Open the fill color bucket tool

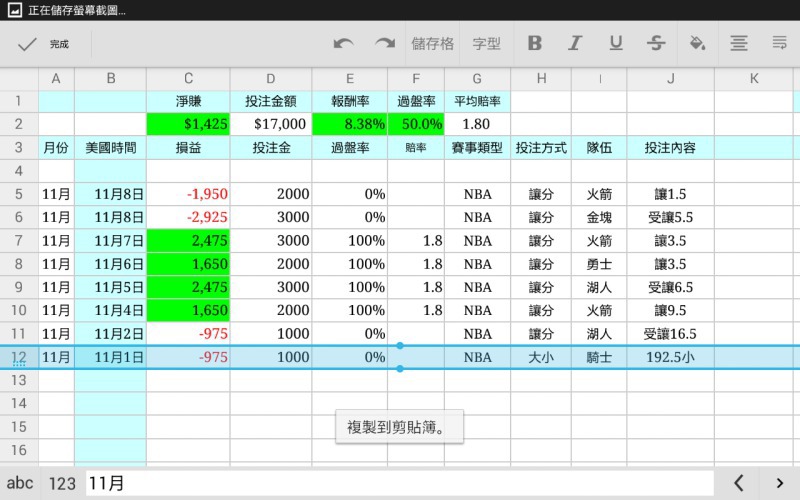[697, 43]
